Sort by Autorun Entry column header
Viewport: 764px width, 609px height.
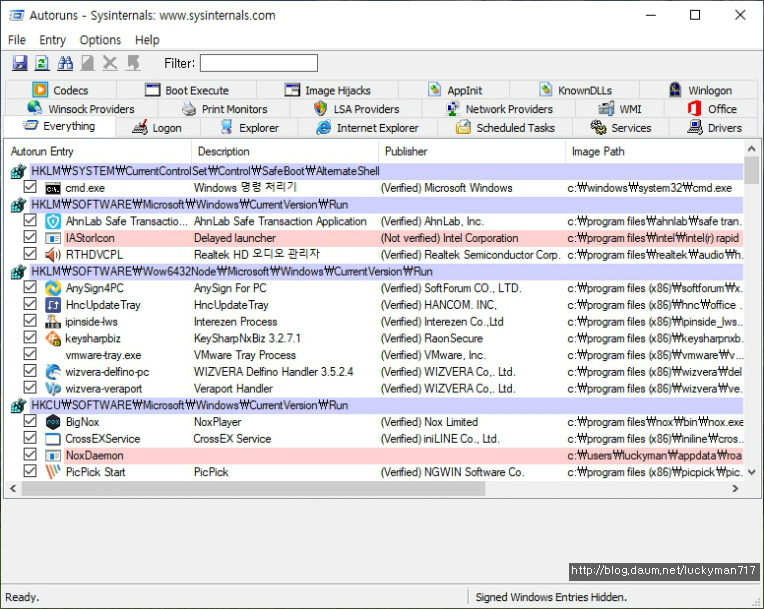pyautogui.click(x=97, y=152)
